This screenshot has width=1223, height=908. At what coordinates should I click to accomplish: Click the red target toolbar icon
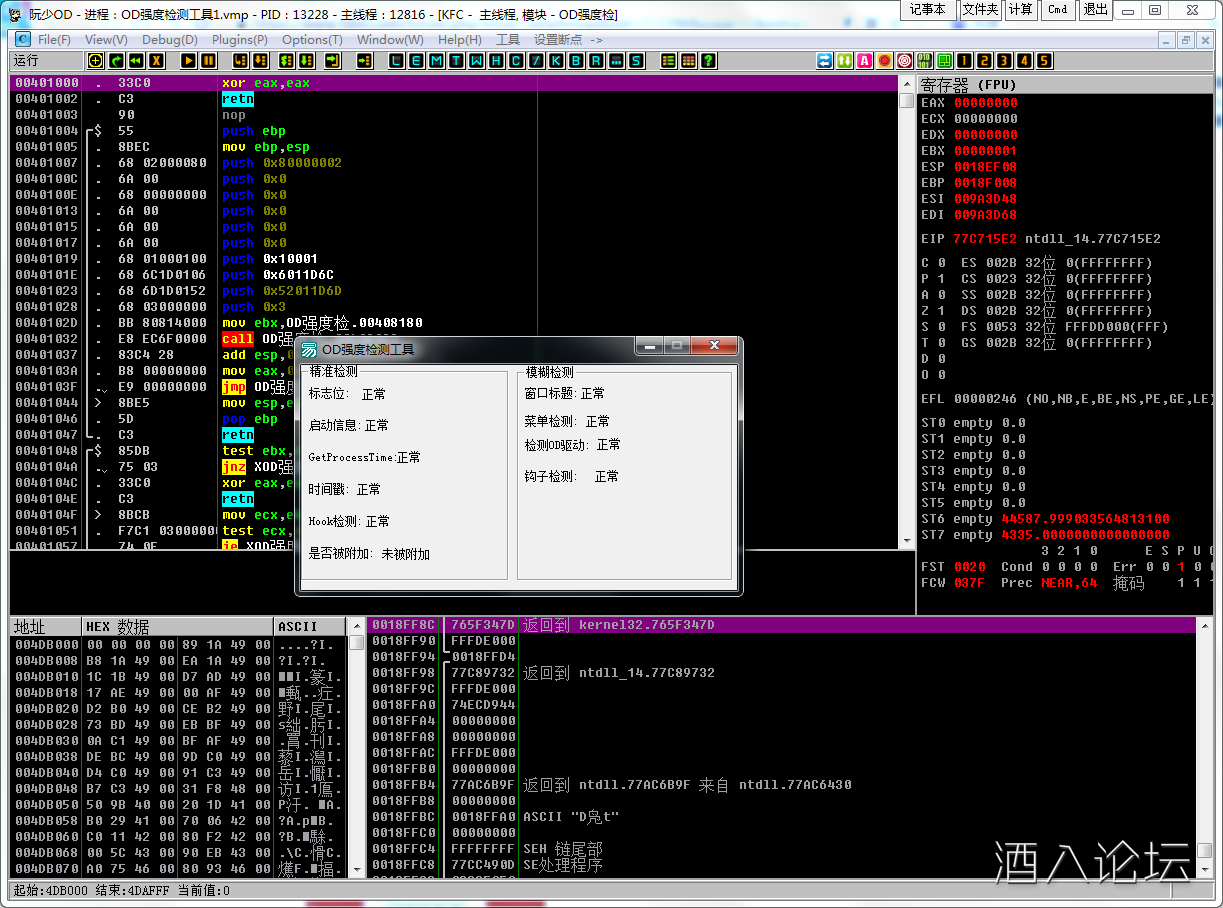[x=904, y=61]
